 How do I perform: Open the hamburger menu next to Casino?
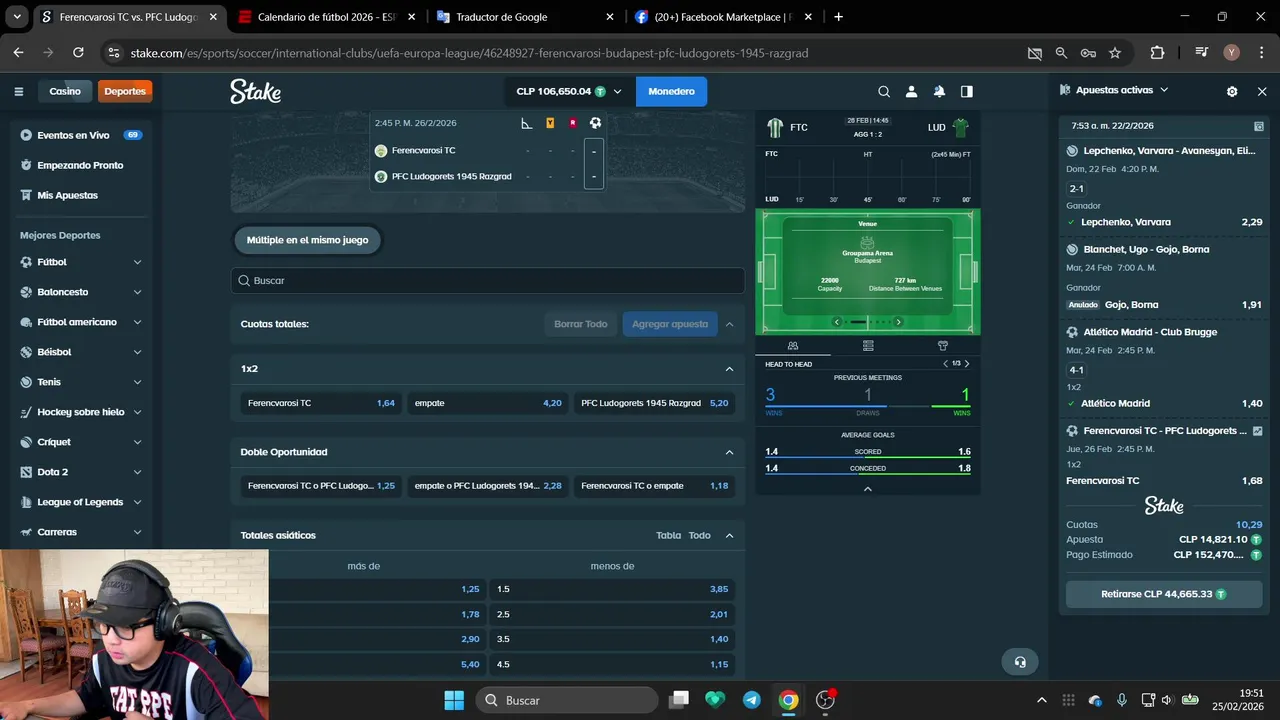click(x=18, y=91)
